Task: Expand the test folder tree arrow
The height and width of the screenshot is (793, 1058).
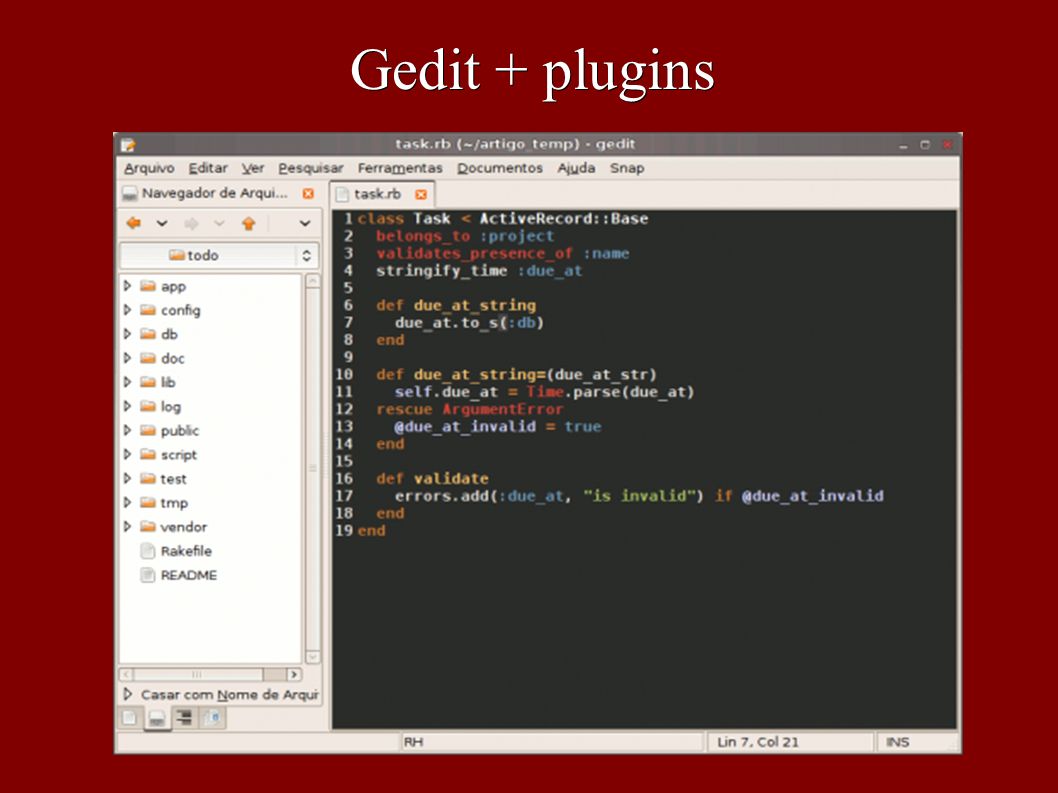Action: (128, 478)
